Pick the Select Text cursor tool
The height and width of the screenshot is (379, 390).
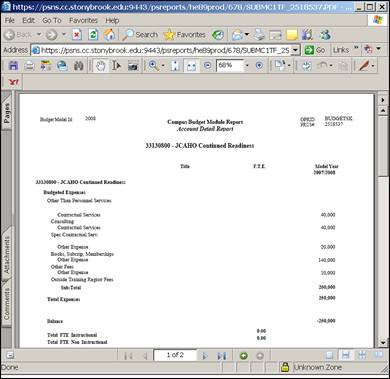tap(117, 66)
